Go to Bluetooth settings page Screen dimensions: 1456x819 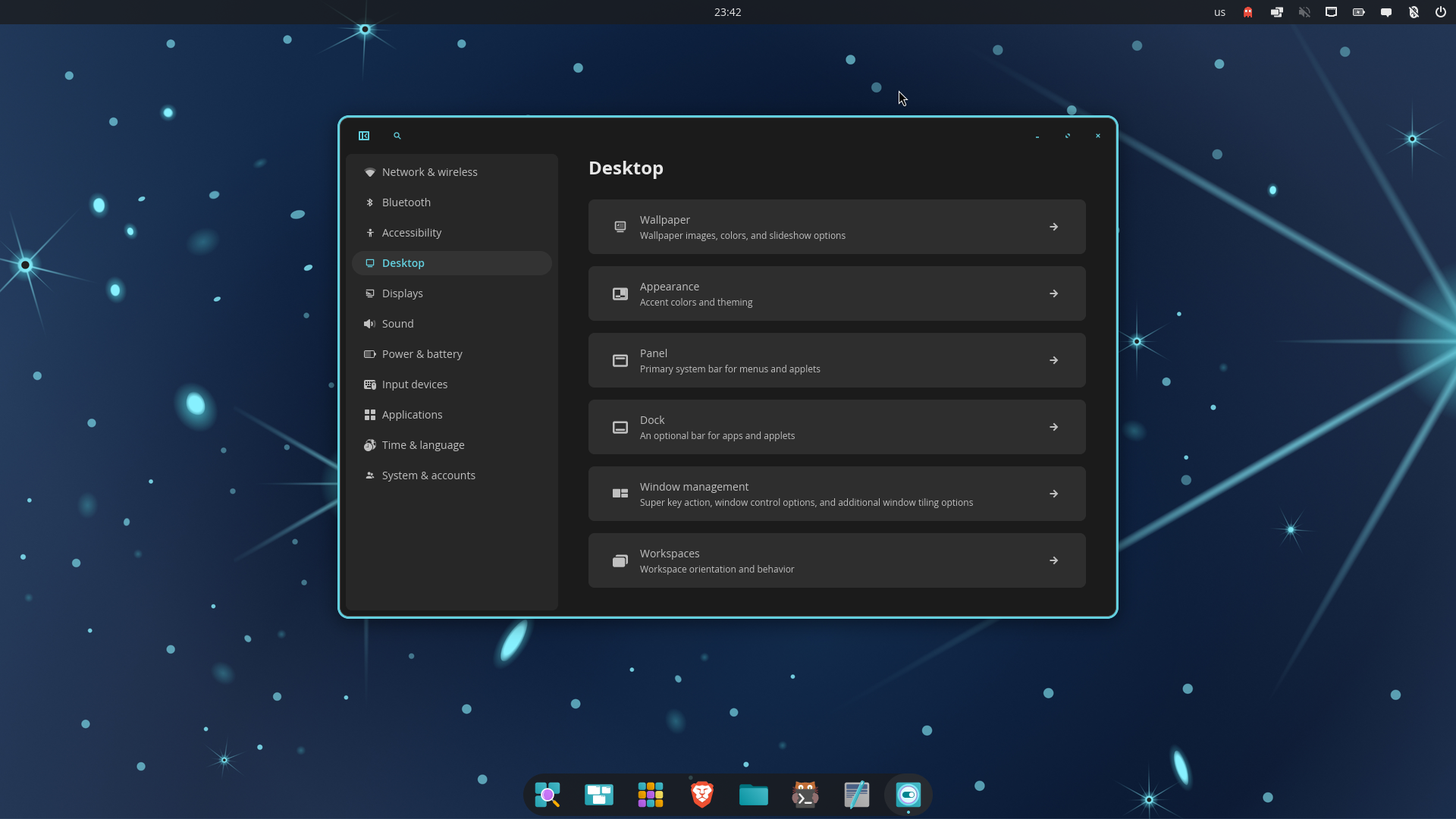452,202
